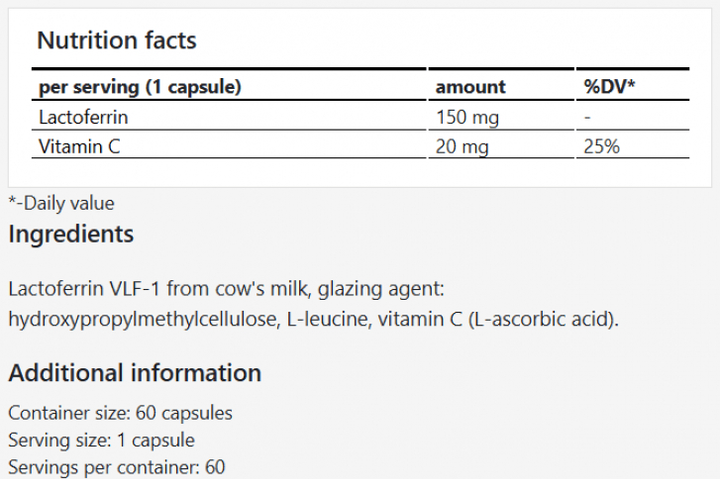Viewport: 720px width, 479px height.
Task: Click the L-leucine ingredient text
Action: pos(319,320)
